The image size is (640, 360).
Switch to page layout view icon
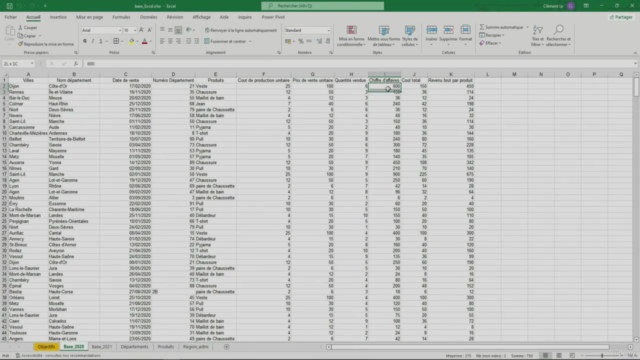[559, 356]
